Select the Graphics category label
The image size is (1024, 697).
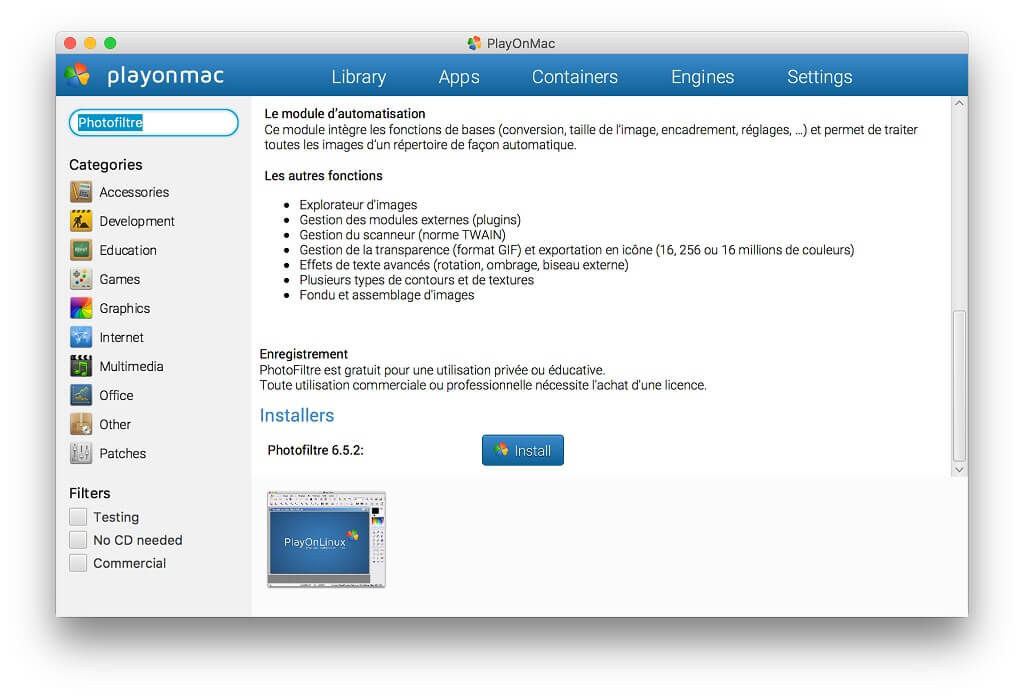[x=125, y=308]
